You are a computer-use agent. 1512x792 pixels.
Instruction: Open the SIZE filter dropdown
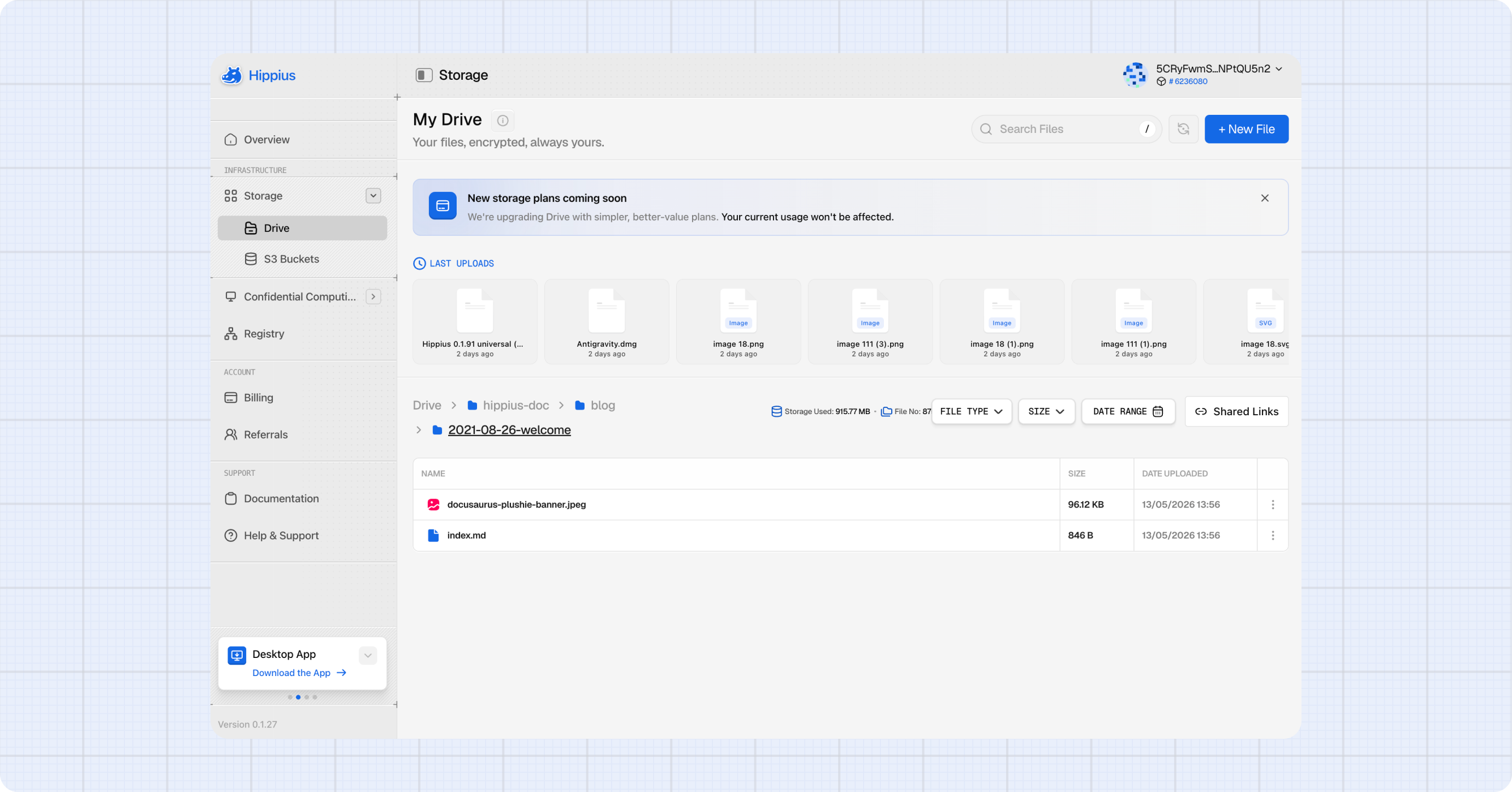(1046, 412)
